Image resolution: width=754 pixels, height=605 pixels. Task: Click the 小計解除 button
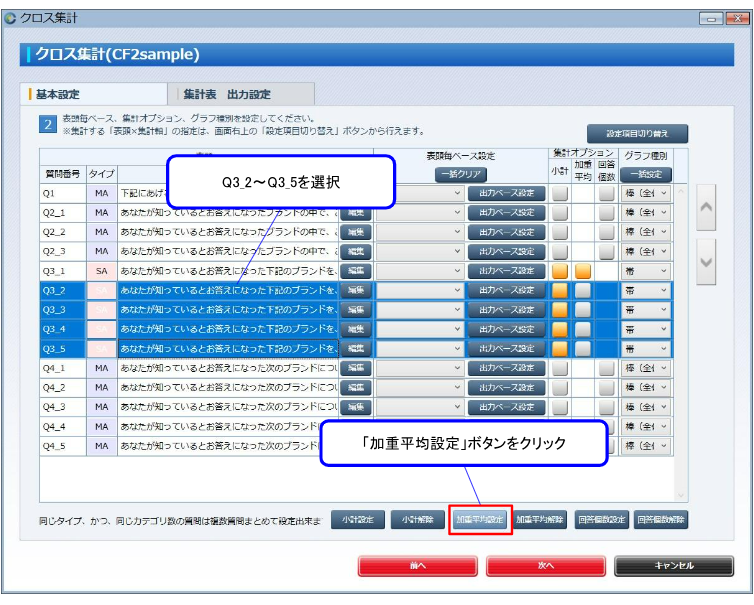coord(417,519)
